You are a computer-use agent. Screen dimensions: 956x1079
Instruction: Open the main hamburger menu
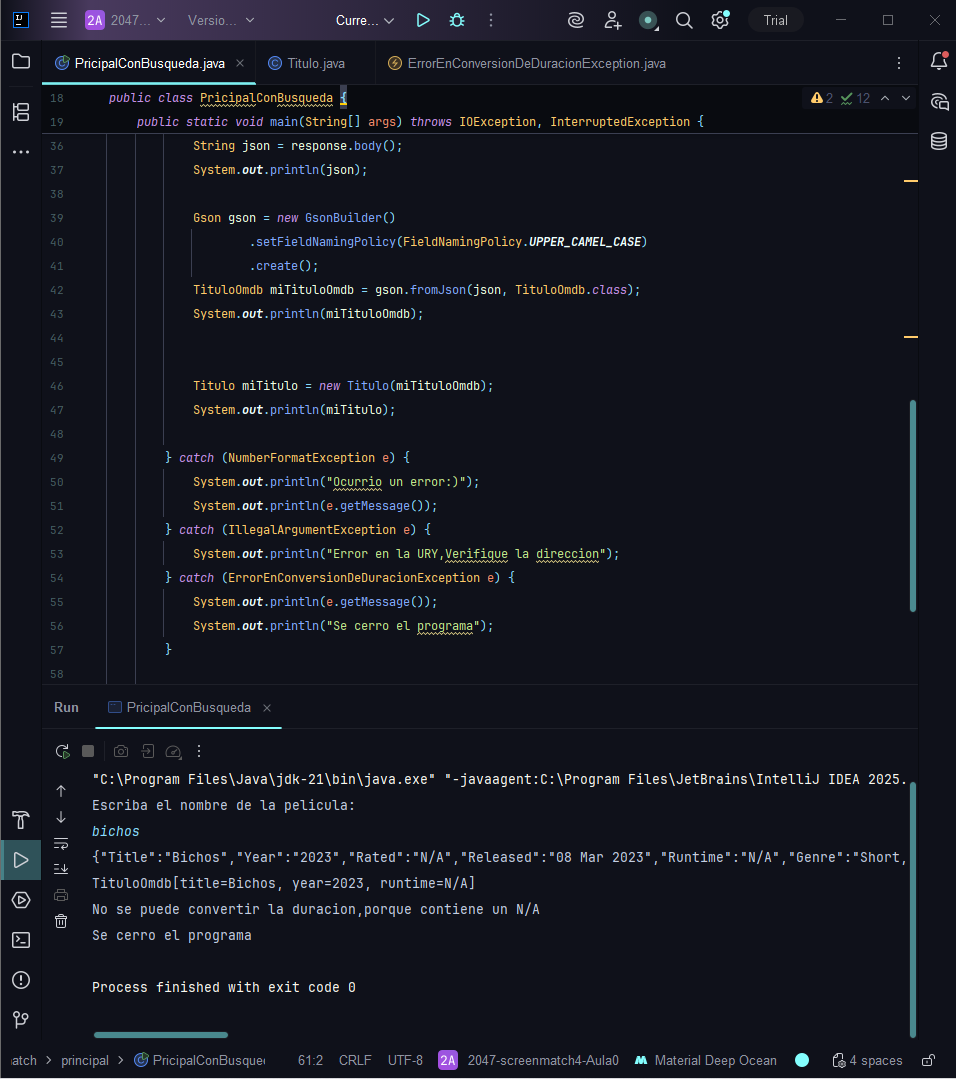59,20
